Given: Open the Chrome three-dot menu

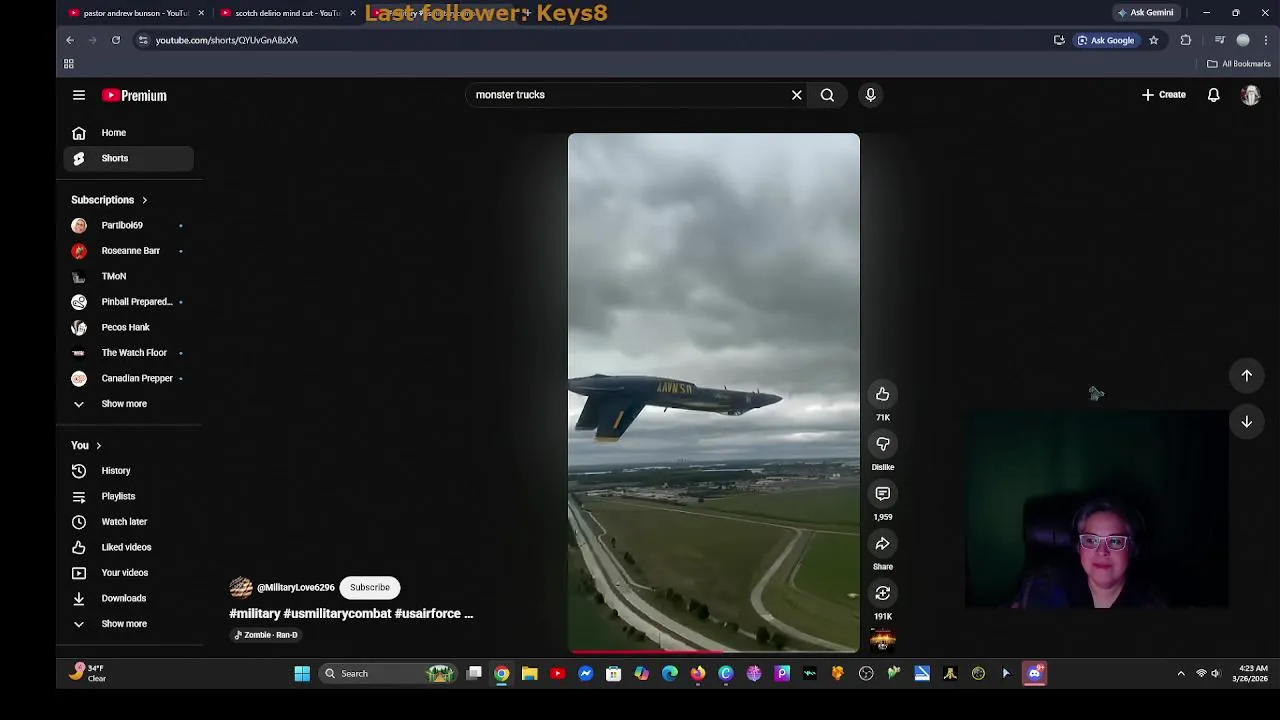Looking at the screenshot, I should pyautogui.click(x=1266, y=40).
